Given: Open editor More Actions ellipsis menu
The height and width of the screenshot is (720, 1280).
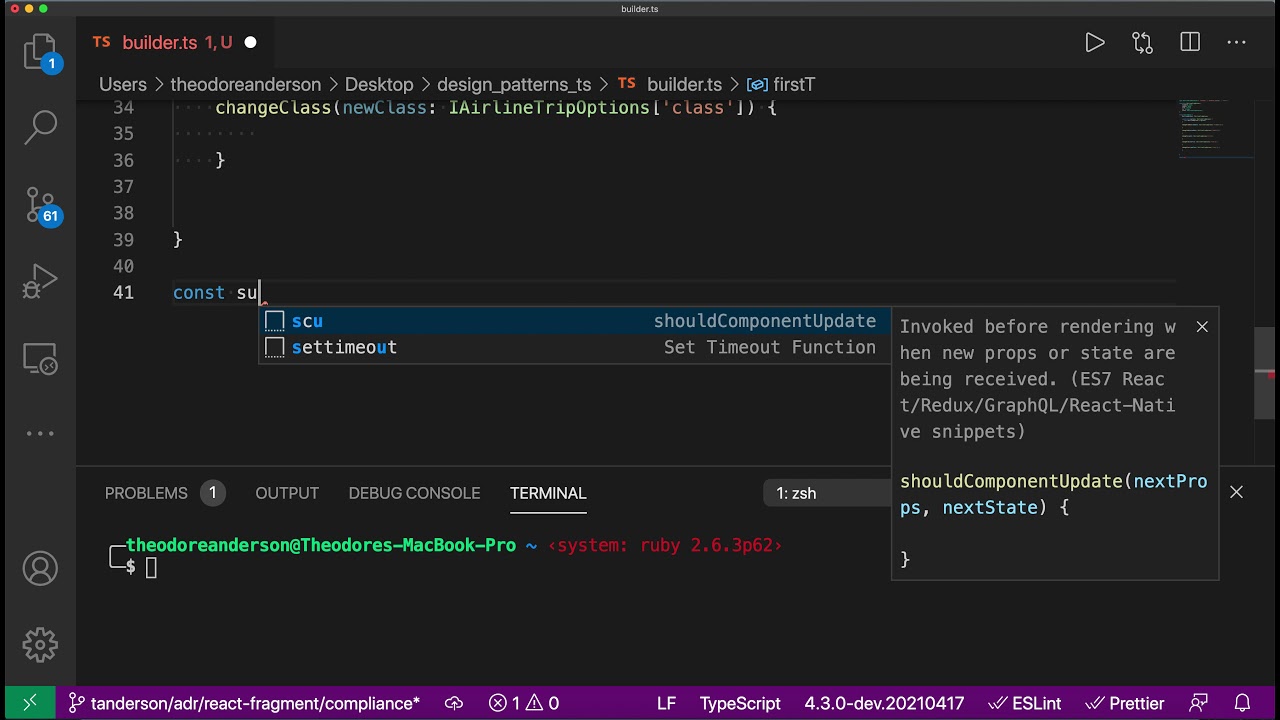Looking at the screenshot, I should (x=1237, y=43).
